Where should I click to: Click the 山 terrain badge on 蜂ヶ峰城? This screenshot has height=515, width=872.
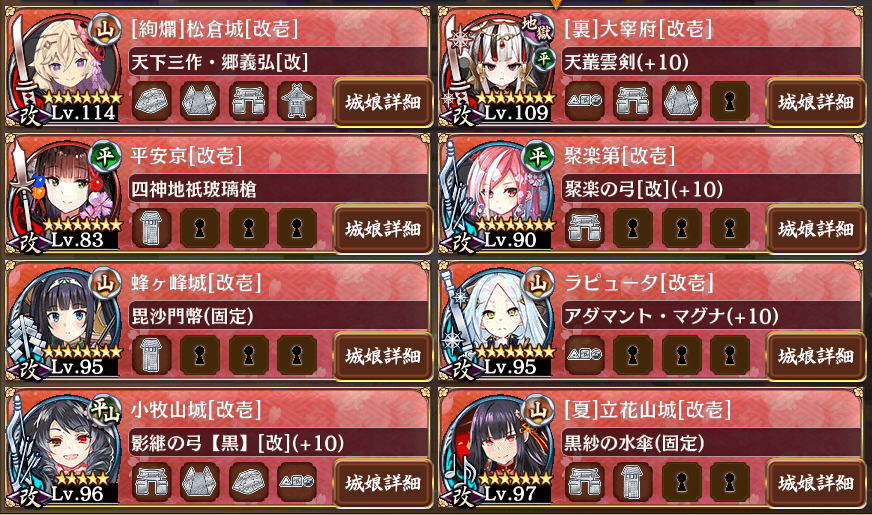point(105,284)
